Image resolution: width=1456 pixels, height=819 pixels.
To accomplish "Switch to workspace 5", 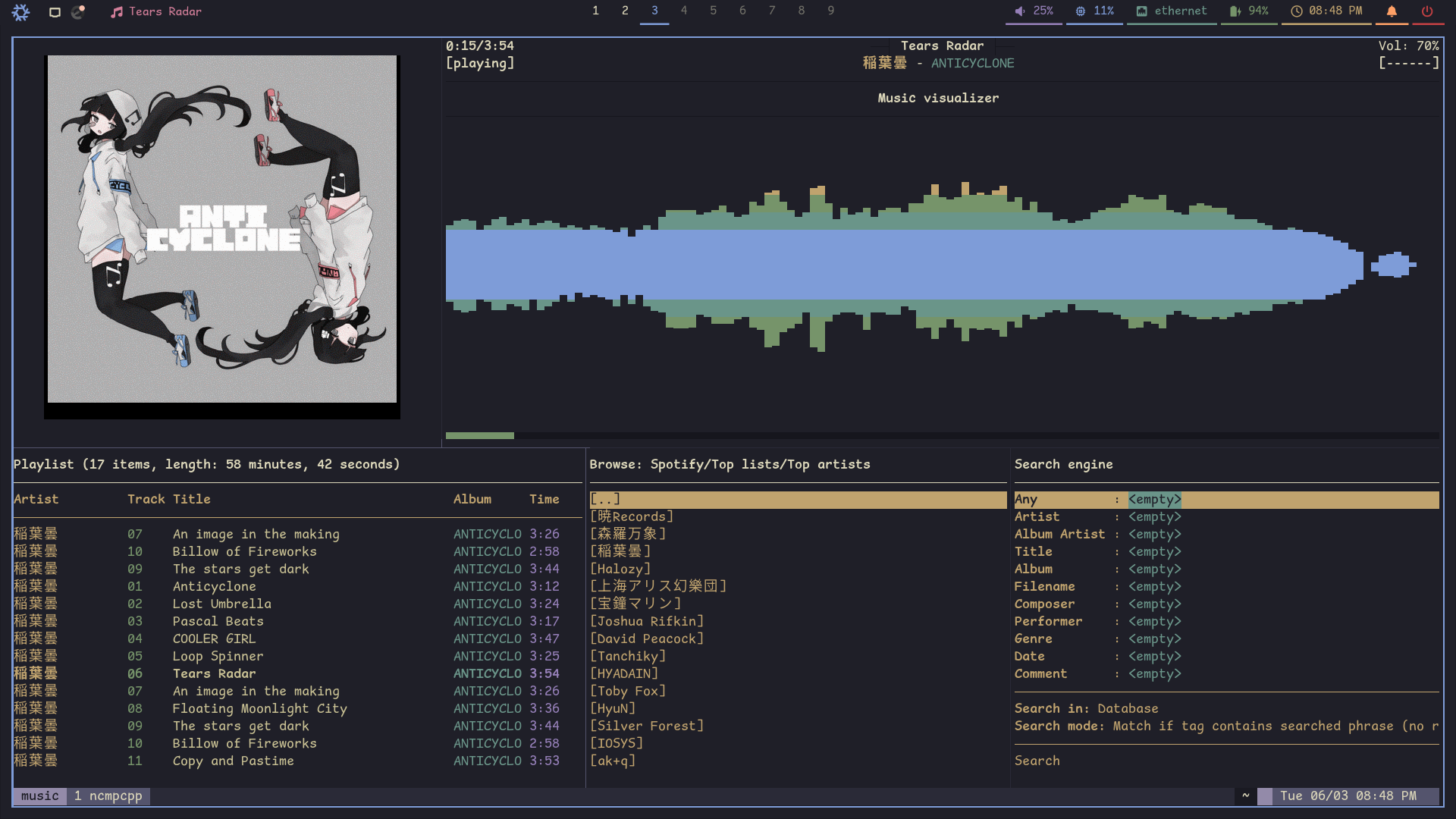I will point(713,11).
